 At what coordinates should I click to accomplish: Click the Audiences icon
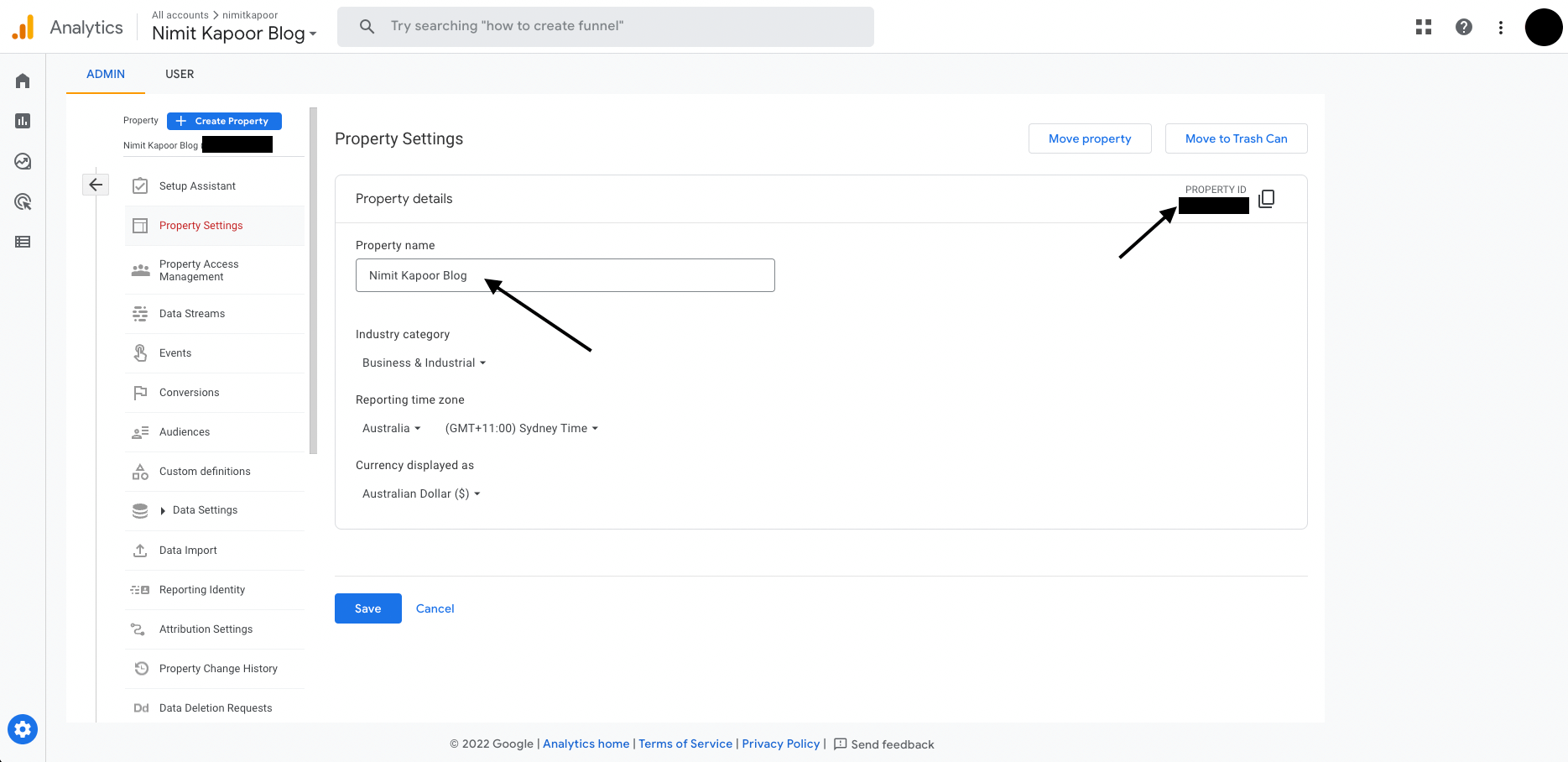pos(140,432)
